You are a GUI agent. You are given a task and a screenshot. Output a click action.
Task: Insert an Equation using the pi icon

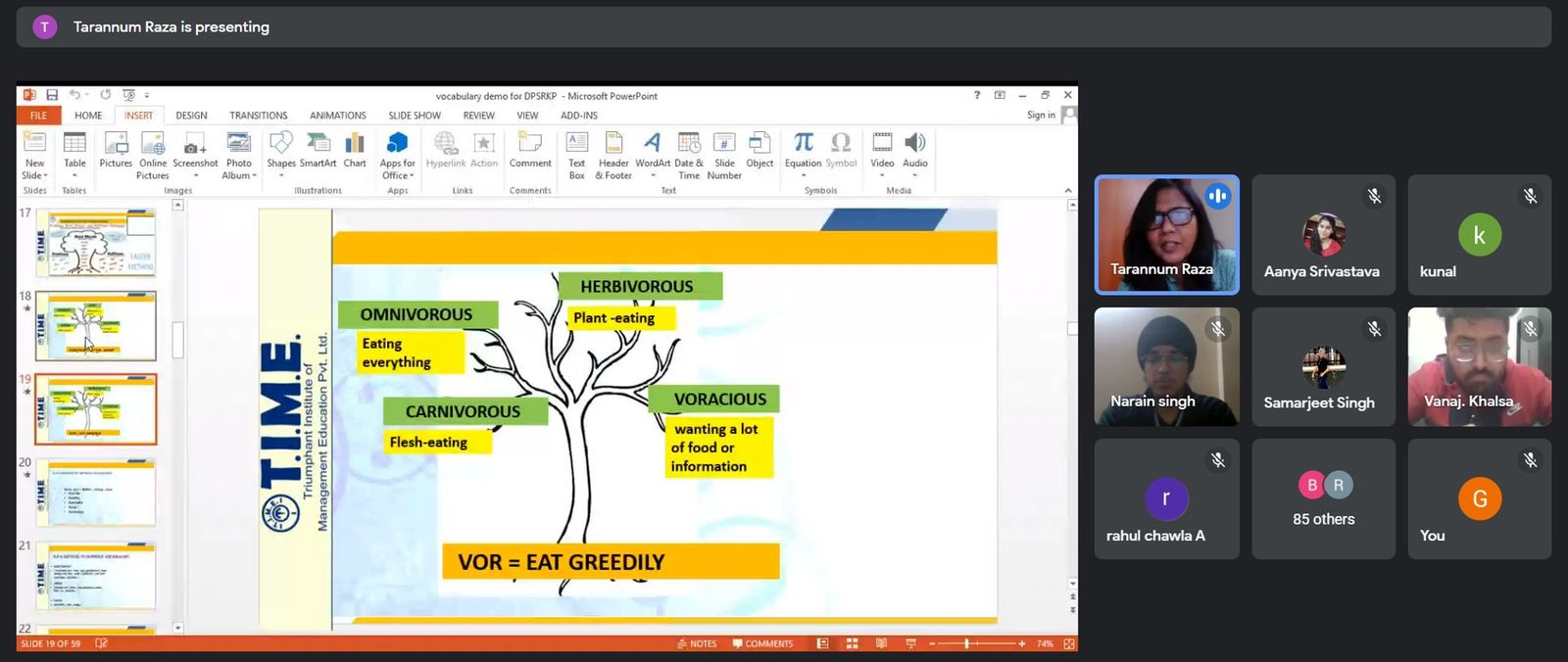point(803,144)
